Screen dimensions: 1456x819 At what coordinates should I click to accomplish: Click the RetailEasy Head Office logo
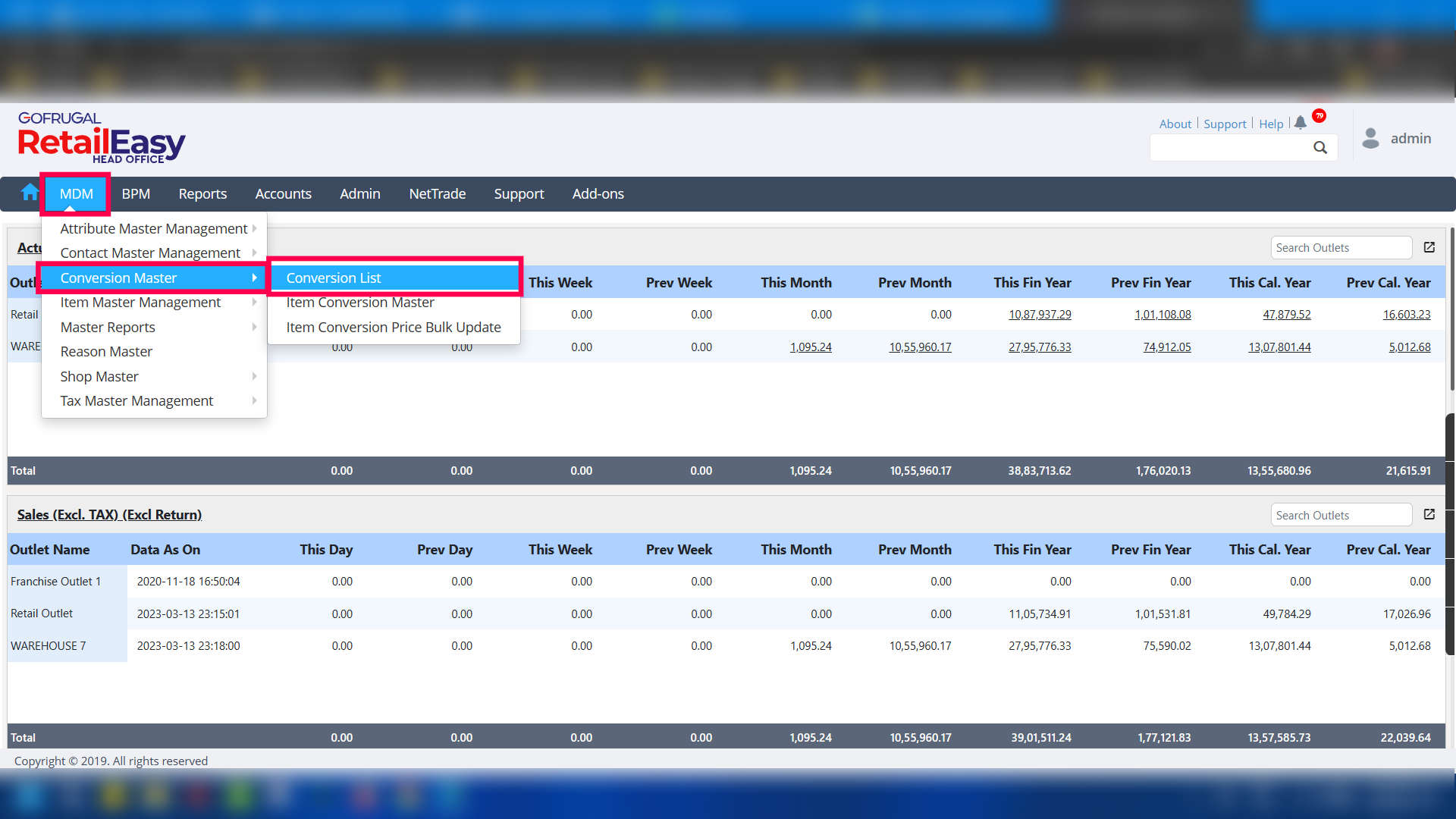tap(102, 137)
